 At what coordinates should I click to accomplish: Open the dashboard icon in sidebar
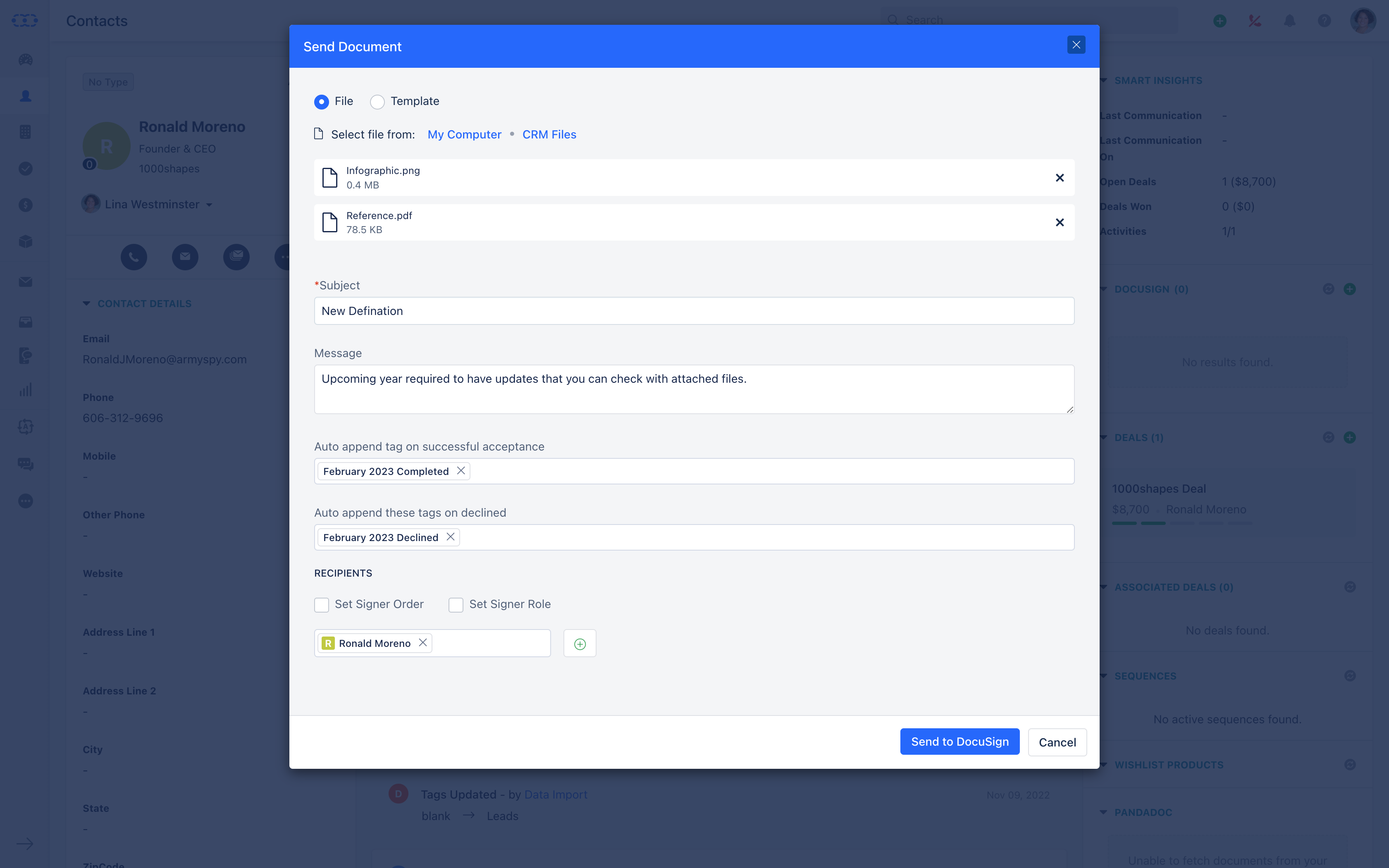click(25, 60)
